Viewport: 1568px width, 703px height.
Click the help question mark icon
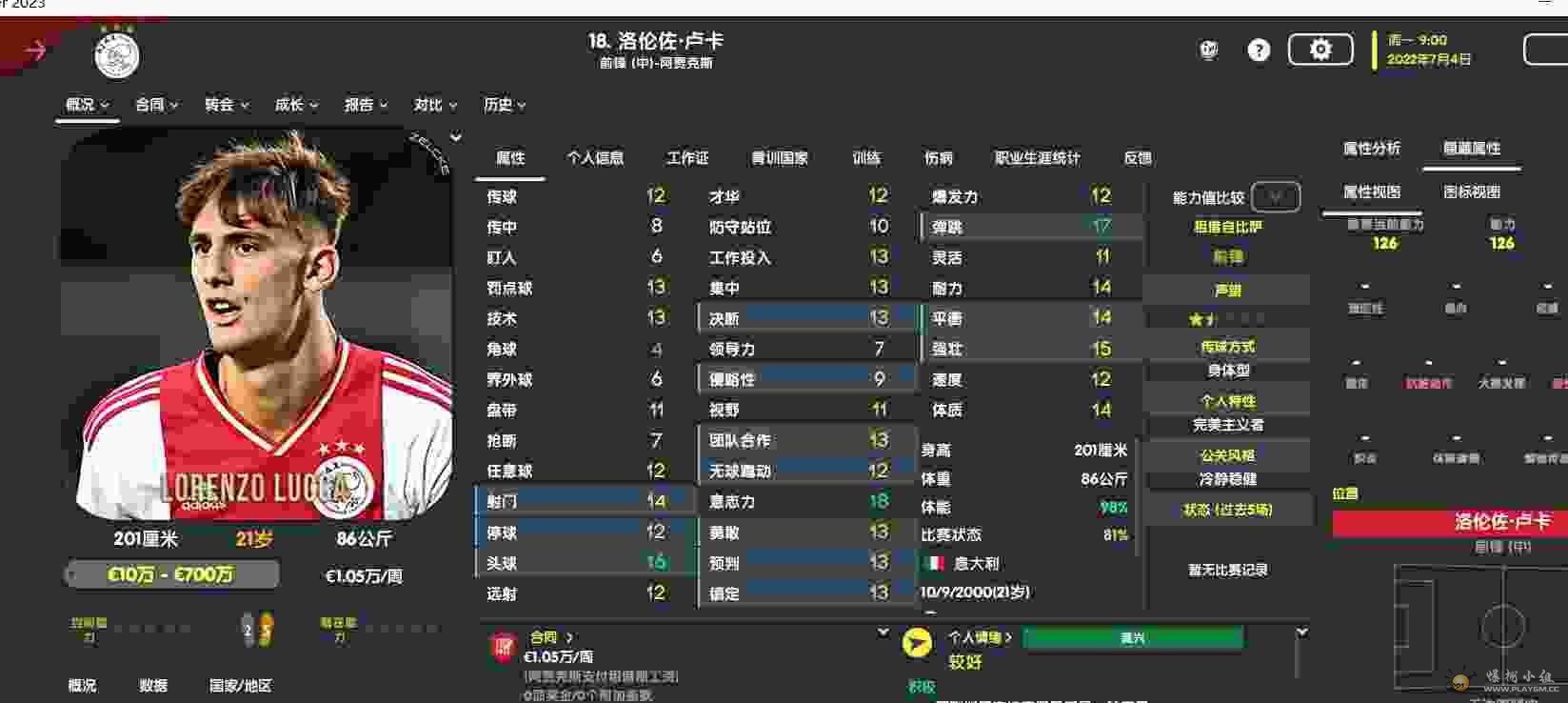(1259, 50)
